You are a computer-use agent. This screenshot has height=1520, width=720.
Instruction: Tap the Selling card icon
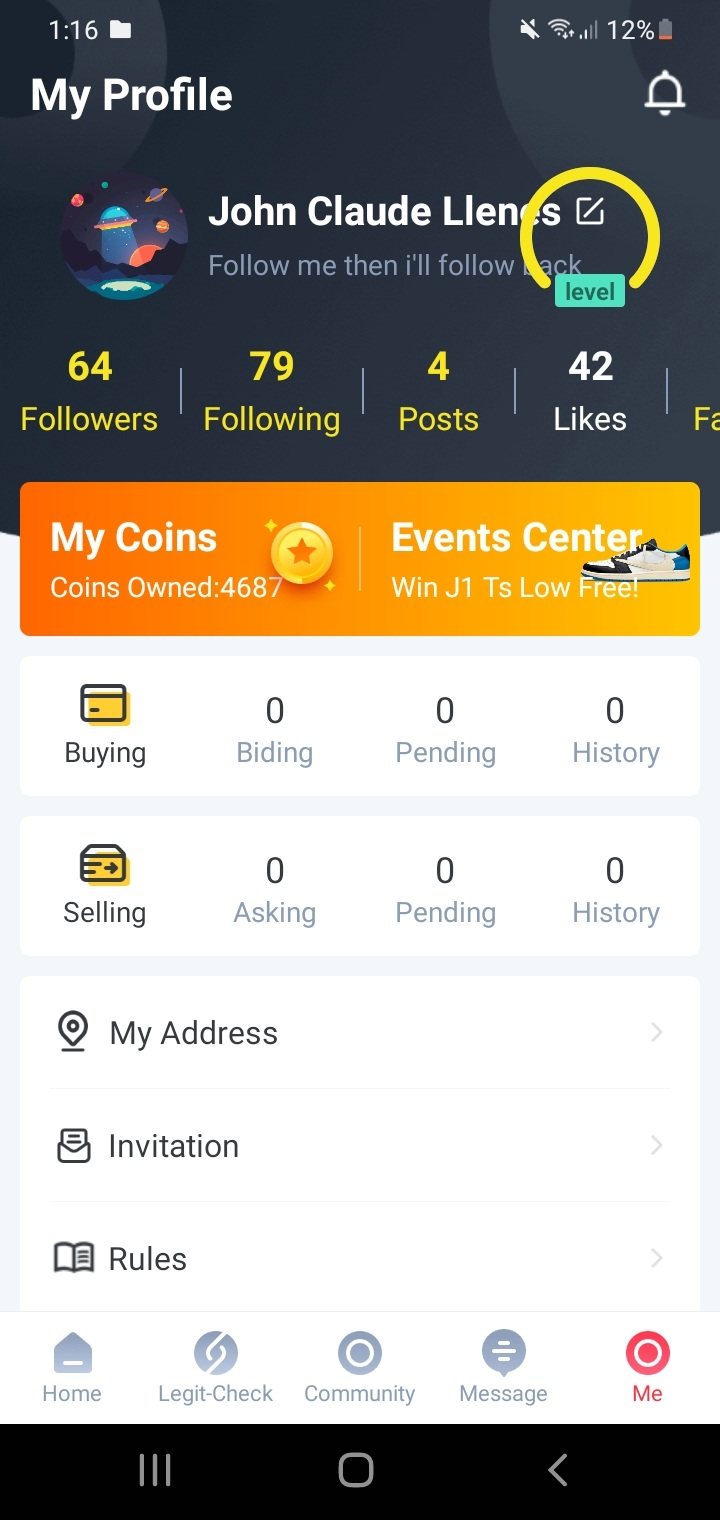coord(104,865)
